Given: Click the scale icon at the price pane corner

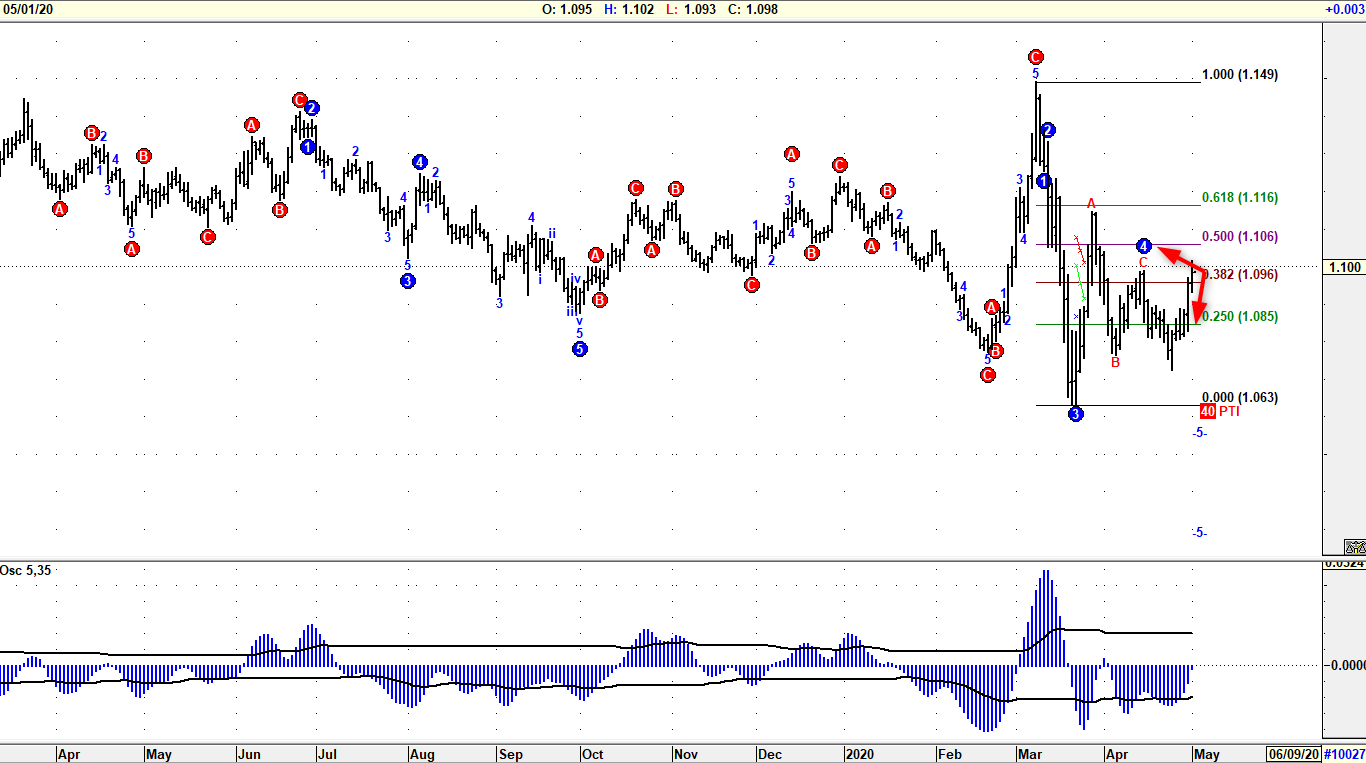Looking at the screenshot, I should click(x=1355, y=546).
